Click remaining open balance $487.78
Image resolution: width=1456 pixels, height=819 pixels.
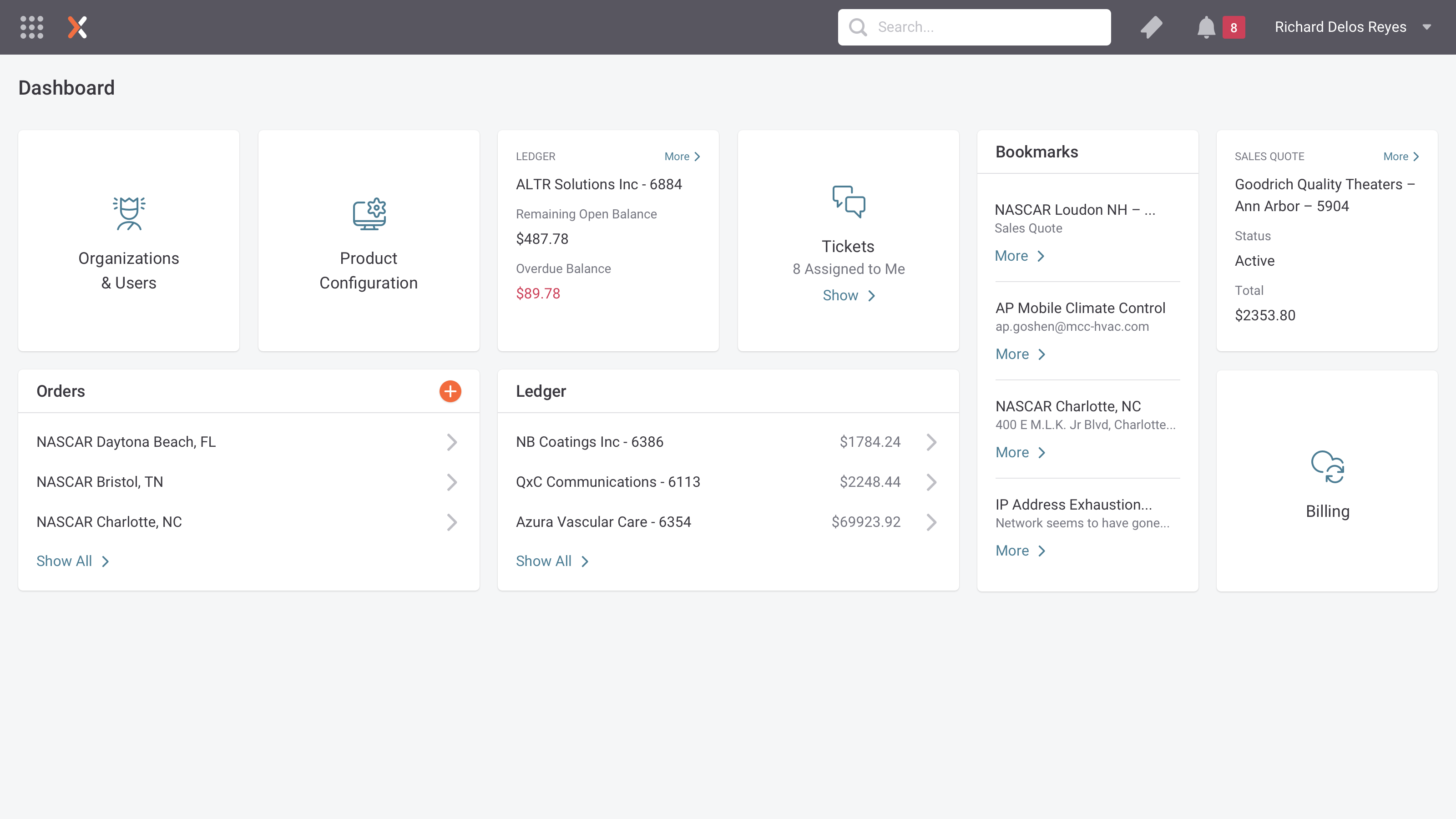coord(541,239)
